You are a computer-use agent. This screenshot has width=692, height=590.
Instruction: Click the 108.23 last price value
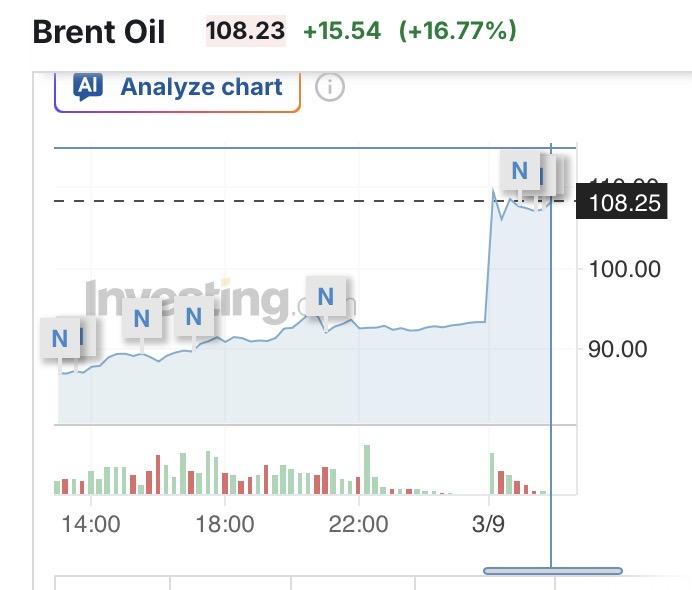(x=245, y=31)
